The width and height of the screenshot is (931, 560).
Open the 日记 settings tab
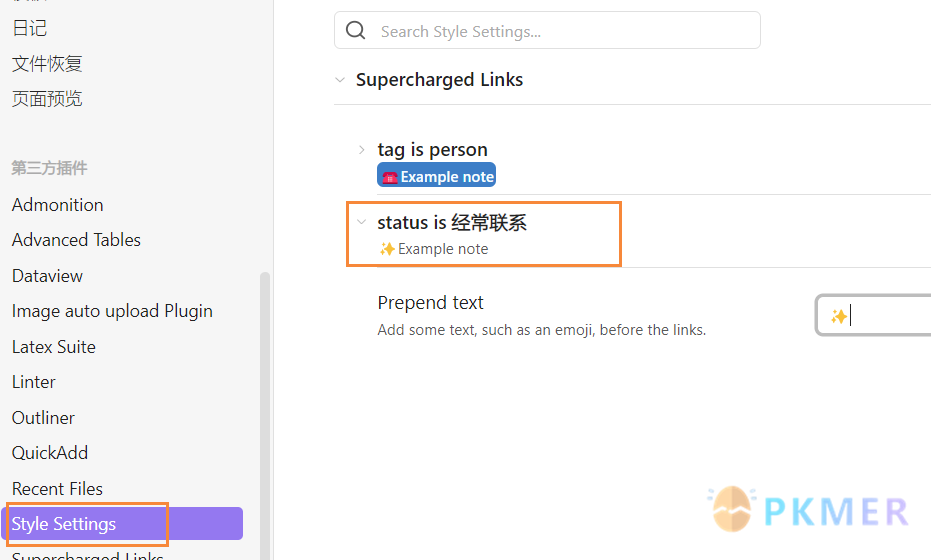click(x=30, y=28)
